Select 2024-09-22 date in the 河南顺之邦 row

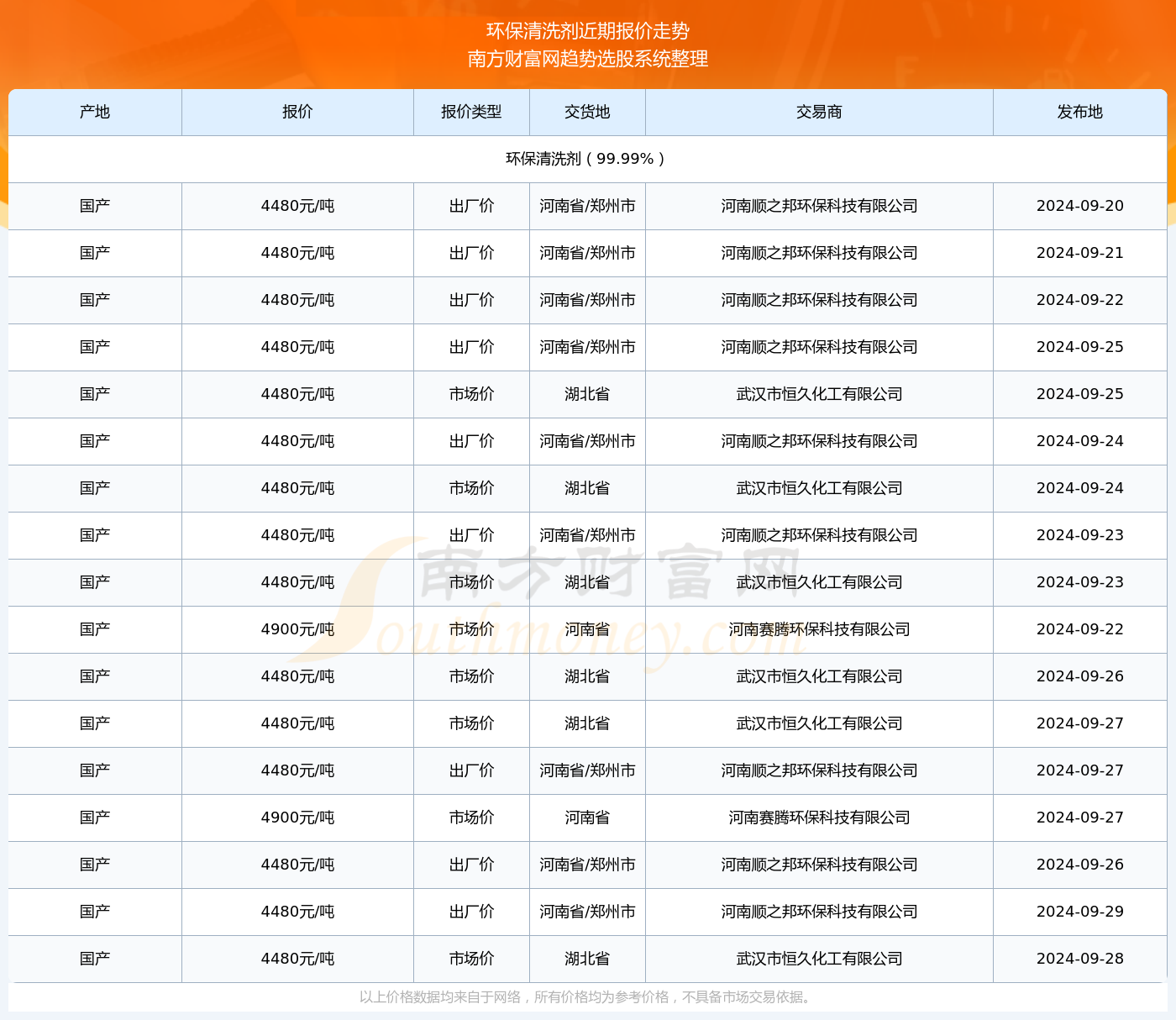coord(1079,300)
